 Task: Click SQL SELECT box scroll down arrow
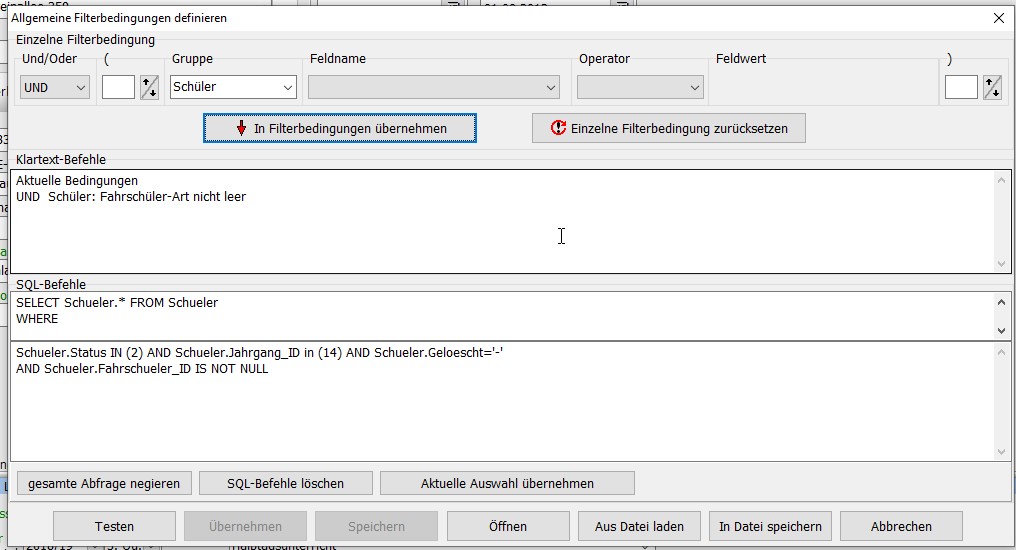pyautogui.click(x=1001, y=330)
